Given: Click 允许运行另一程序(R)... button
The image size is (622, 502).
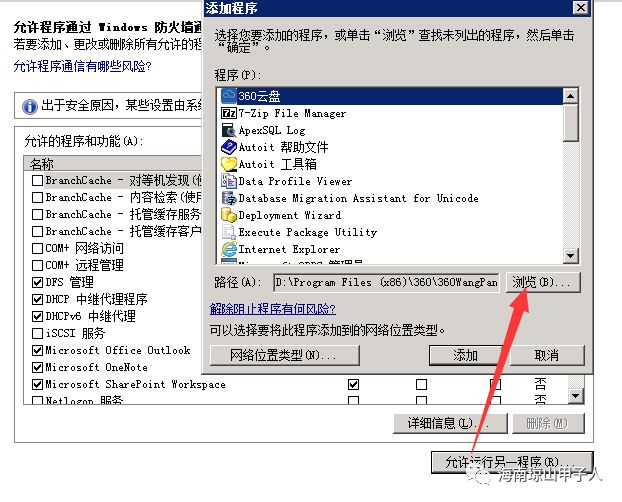Looking at the screenshot, I should (x=512, y=462).
